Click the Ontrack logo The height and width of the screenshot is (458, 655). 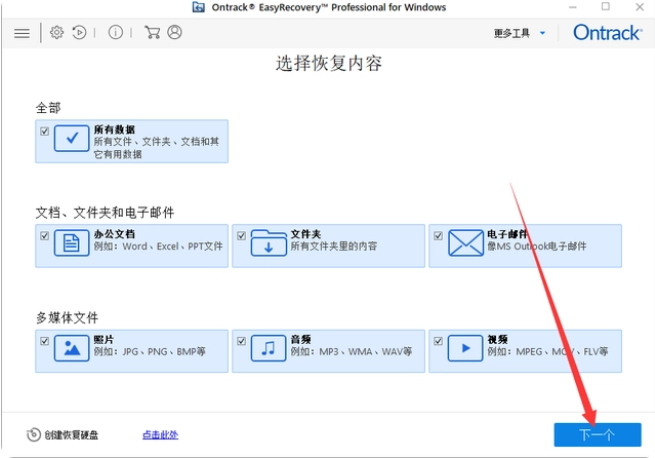[x=606, y=33]
